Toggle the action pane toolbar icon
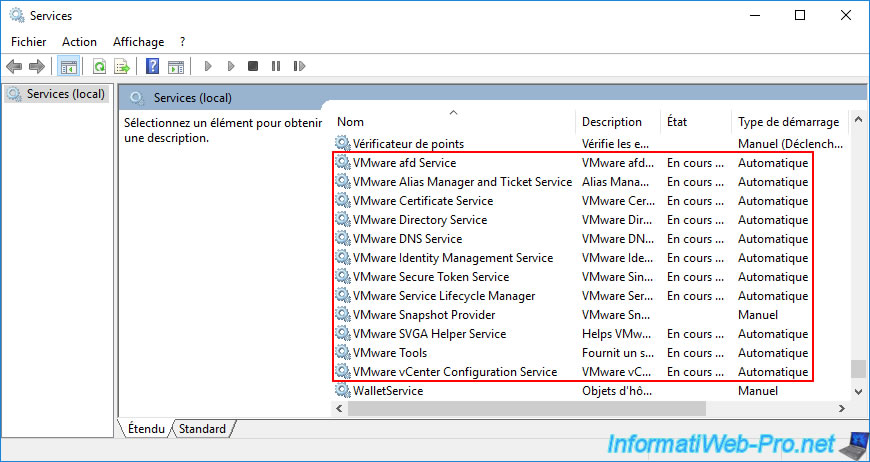870x462 pixels. coord(176,67)
